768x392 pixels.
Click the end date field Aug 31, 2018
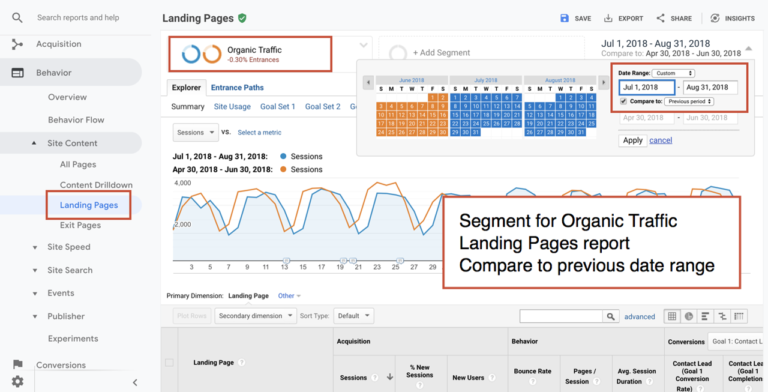(x=710, y=87)
